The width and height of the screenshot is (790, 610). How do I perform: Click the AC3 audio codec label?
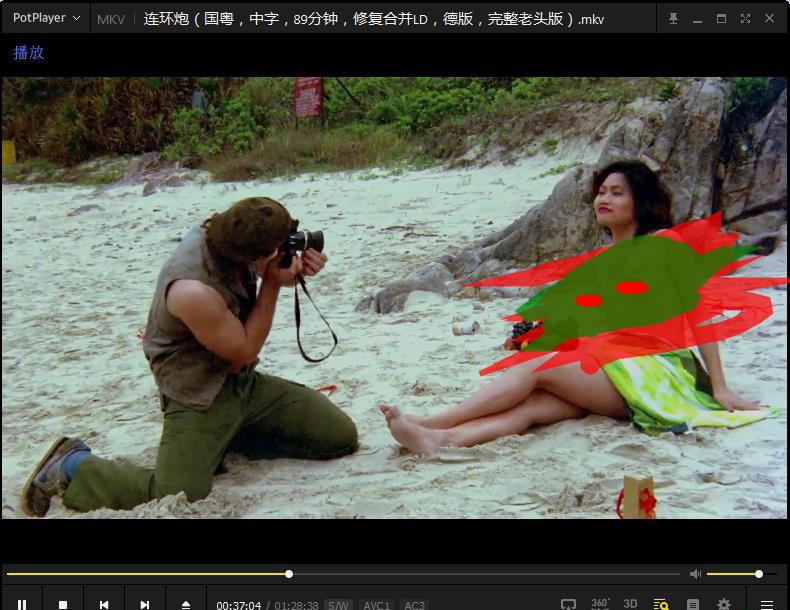click(415, 605)
